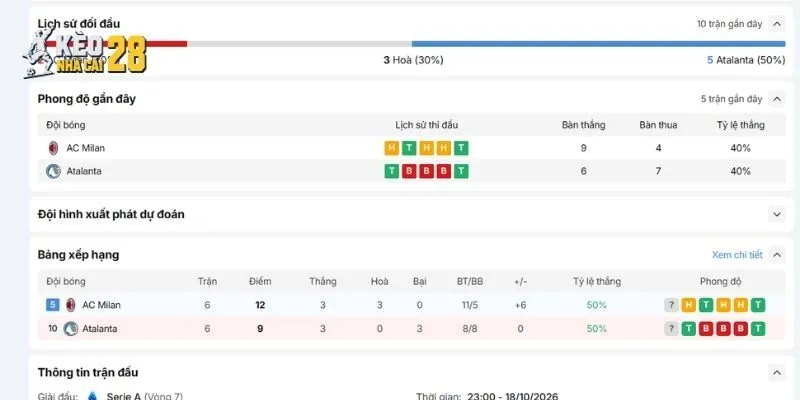Collapse the Bảng xếp hạng section chevron
The width and height of the screenshot is (800, 400).
coord(777,255)
